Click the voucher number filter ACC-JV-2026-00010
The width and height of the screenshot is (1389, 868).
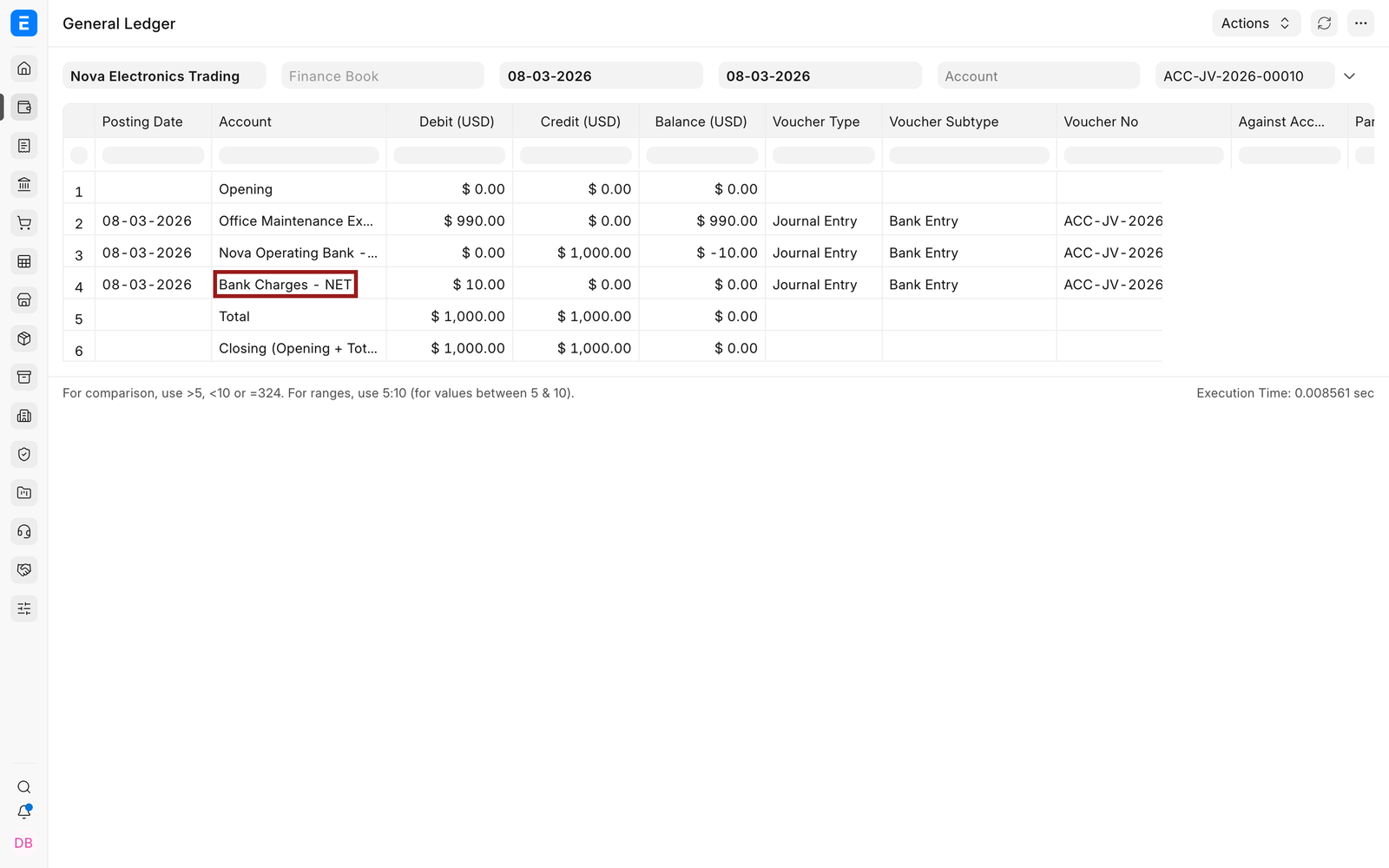(1245, 76)
